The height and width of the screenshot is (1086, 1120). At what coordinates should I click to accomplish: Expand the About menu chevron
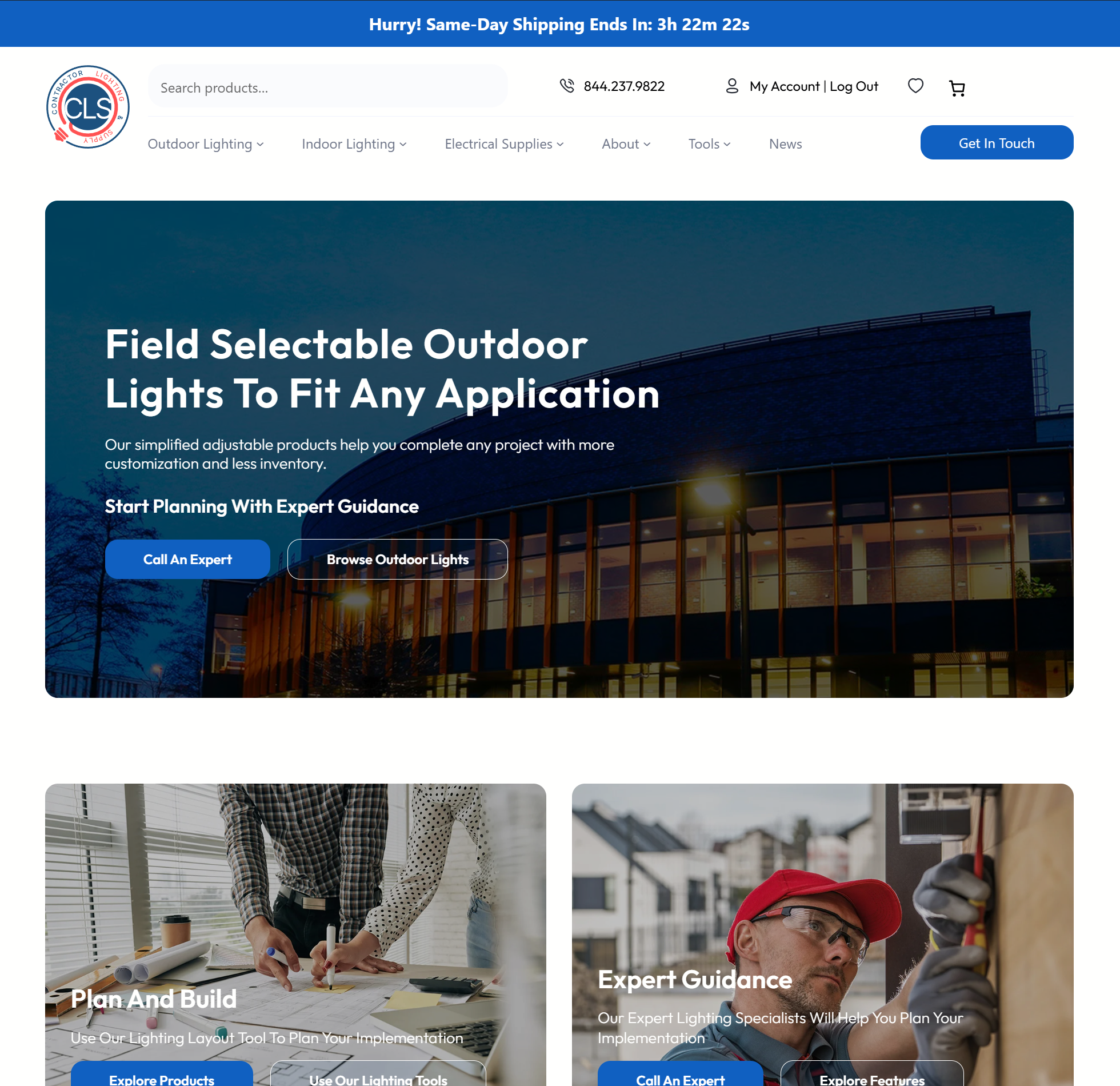click(x=647, y=144)
